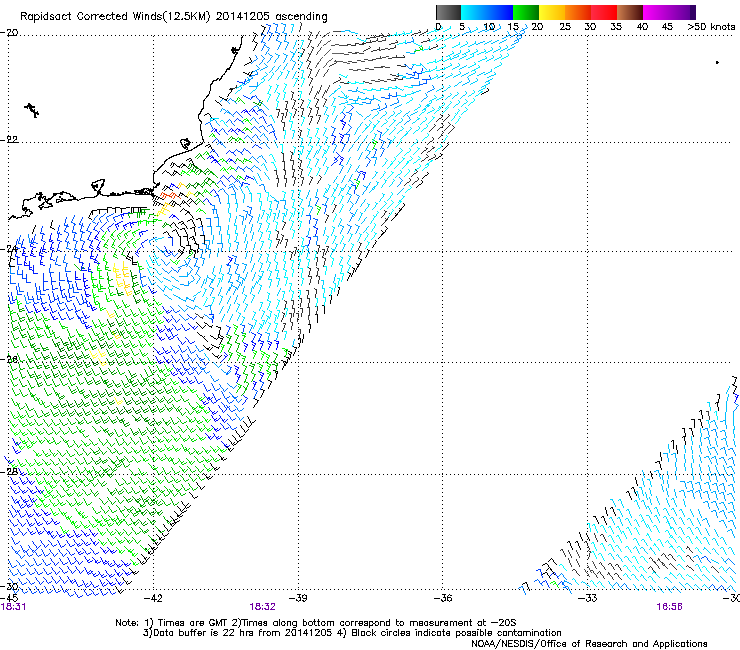
Task: Click the -39 longitude axis label
Action: pyautogui.click(x=298, y=598)
